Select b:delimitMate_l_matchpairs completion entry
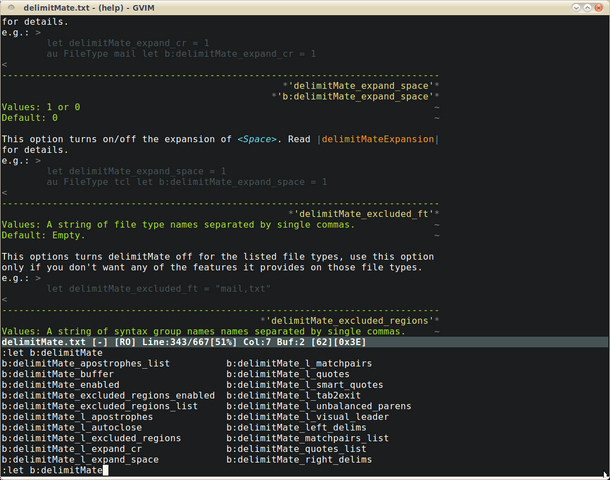The image size is (610, 480). (299, 364)
